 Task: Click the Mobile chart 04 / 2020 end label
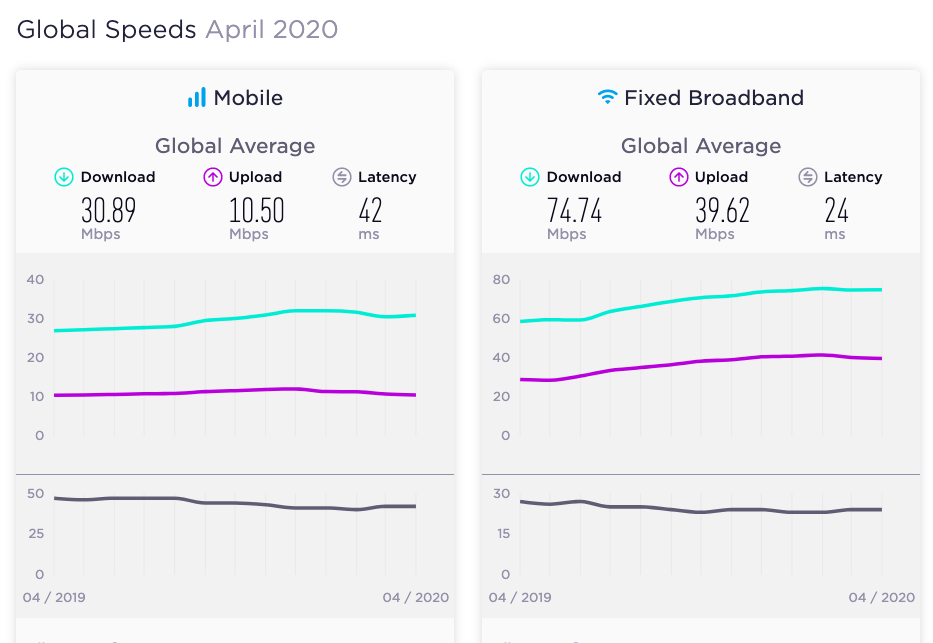[x=416, y=598]
